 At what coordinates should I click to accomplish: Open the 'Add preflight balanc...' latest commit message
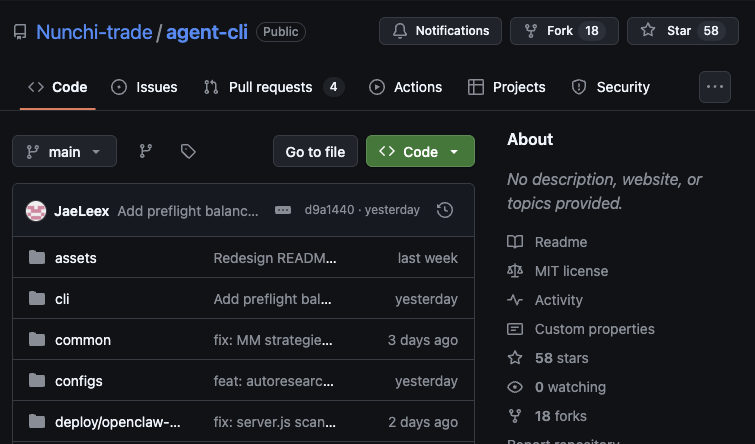(188, 211)
